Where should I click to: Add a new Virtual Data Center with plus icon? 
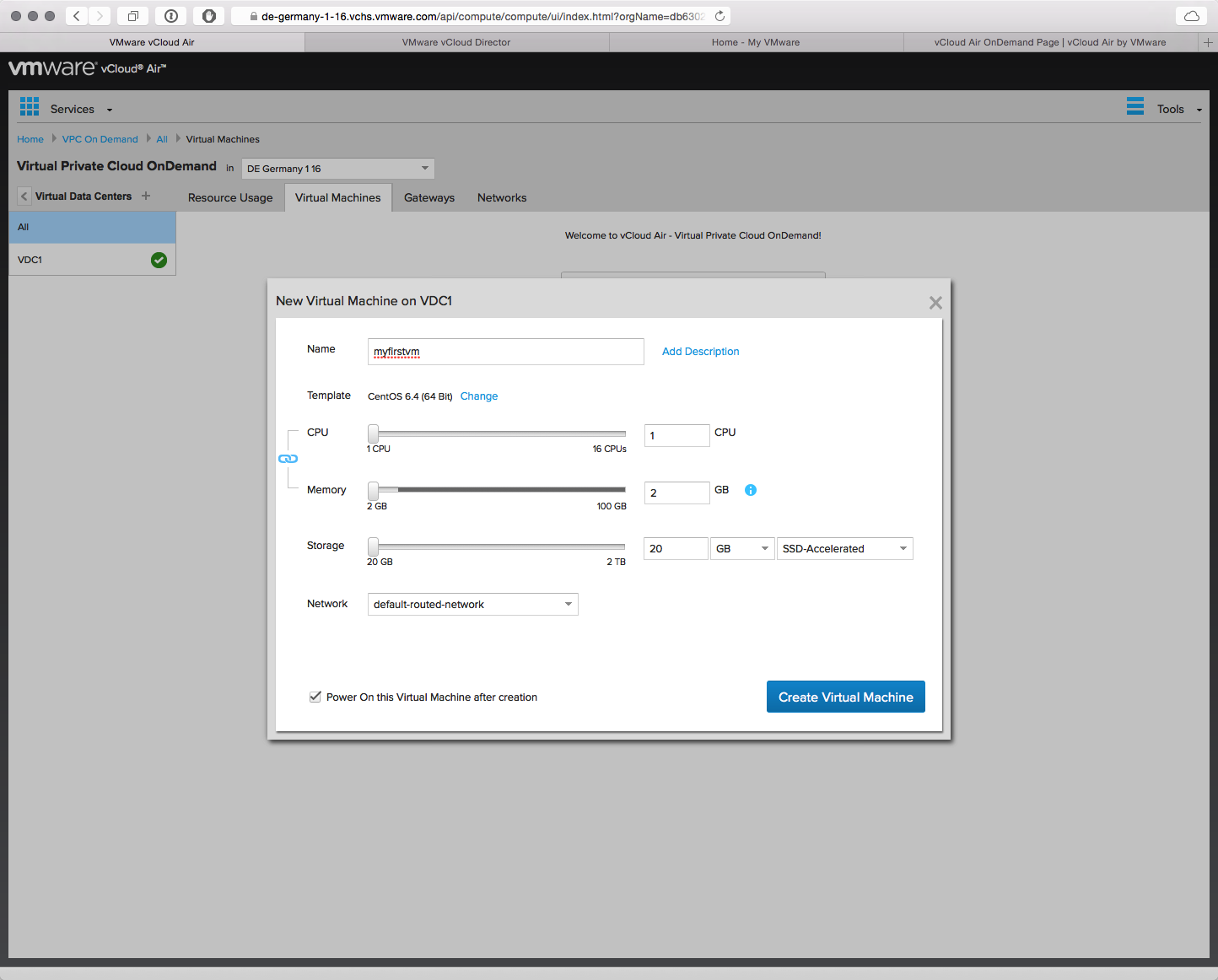(146, 196)
